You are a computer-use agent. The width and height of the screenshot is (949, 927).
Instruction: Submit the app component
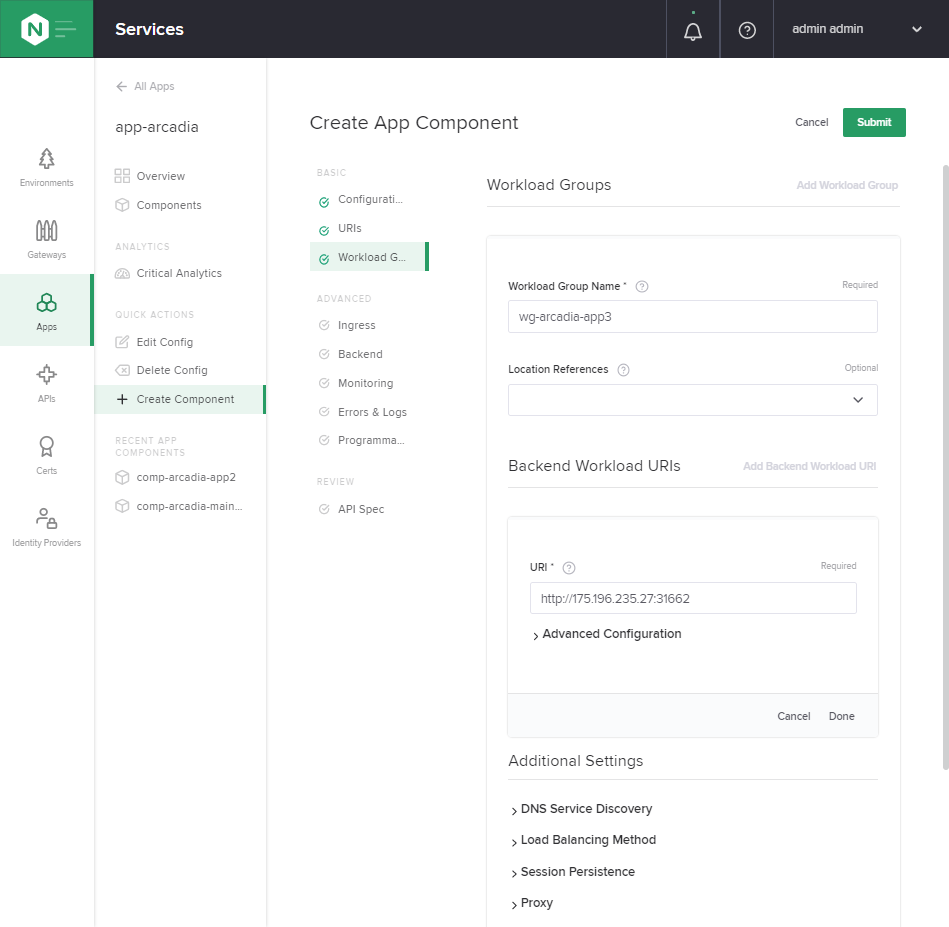point(874,122)
